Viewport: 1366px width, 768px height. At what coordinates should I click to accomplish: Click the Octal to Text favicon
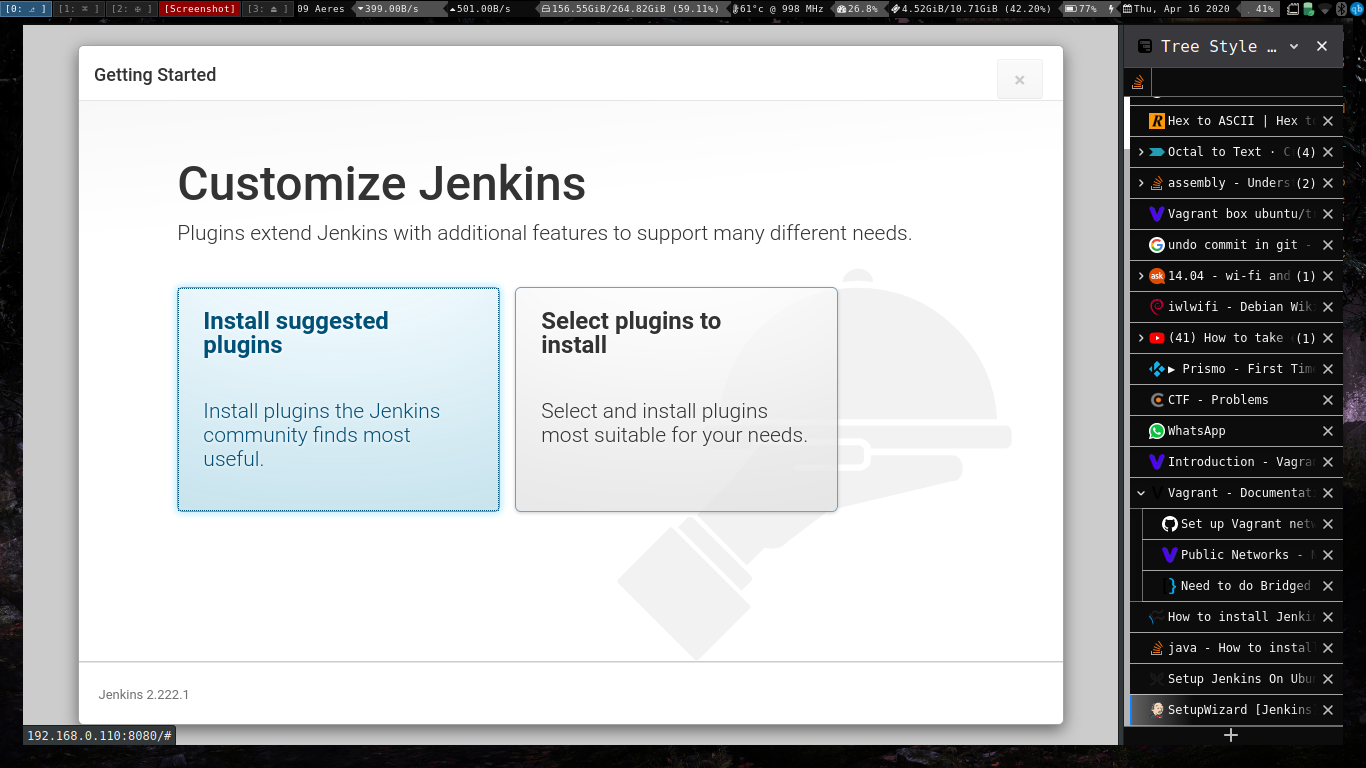(1157, 152)
